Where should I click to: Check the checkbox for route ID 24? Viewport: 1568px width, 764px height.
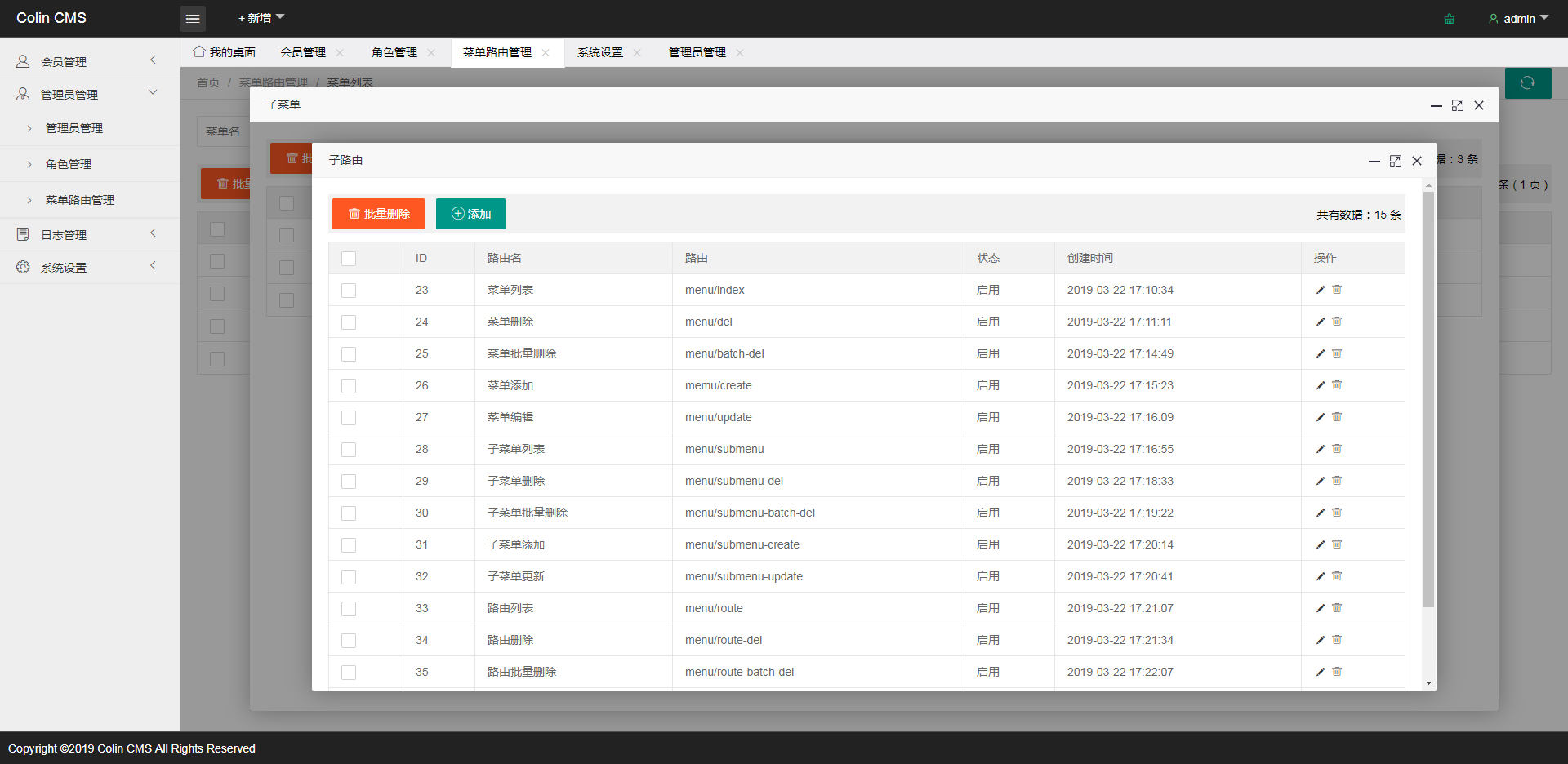pos(349,322)
